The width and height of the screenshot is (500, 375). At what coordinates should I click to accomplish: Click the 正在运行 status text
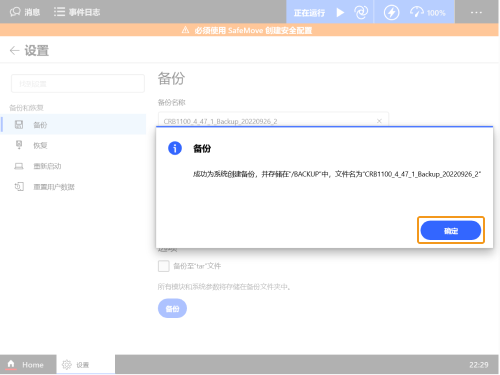click(x=309, y=13)
